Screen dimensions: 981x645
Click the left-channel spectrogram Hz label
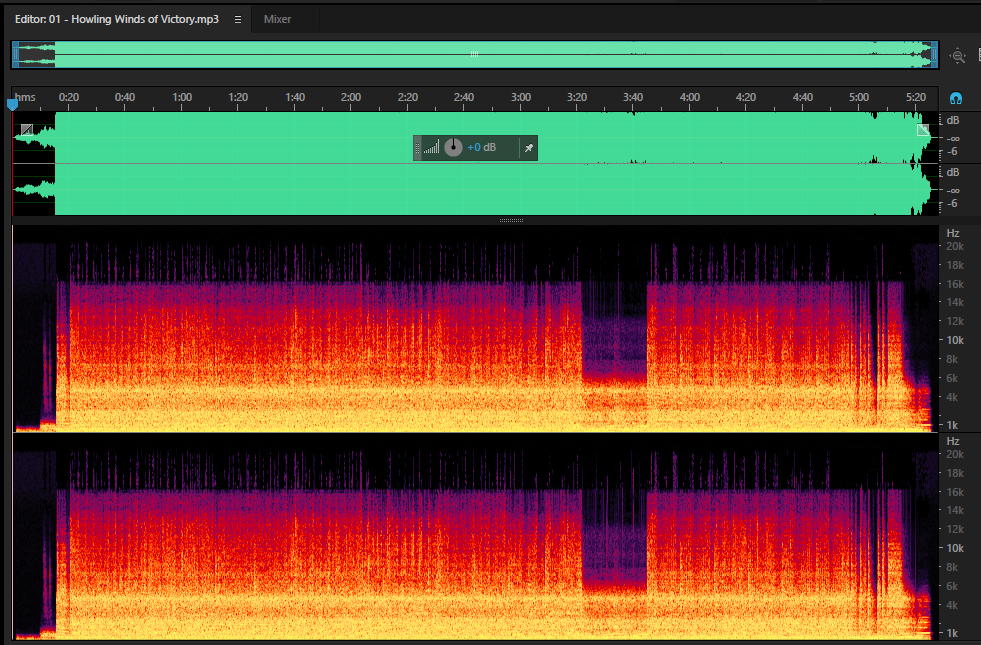point(953,233)
